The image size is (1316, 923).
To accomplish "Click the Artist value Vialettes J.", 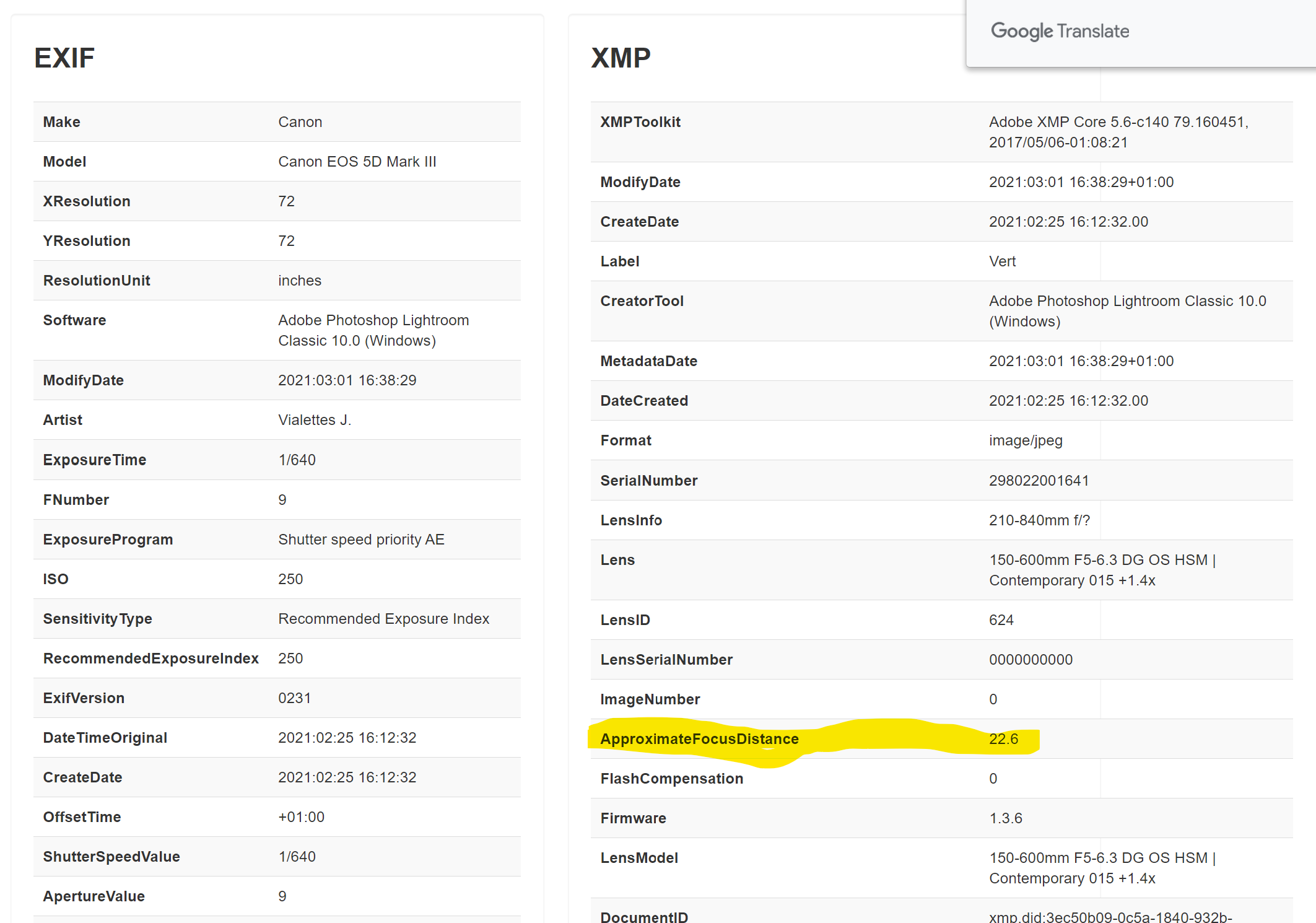I will [315, 420].
